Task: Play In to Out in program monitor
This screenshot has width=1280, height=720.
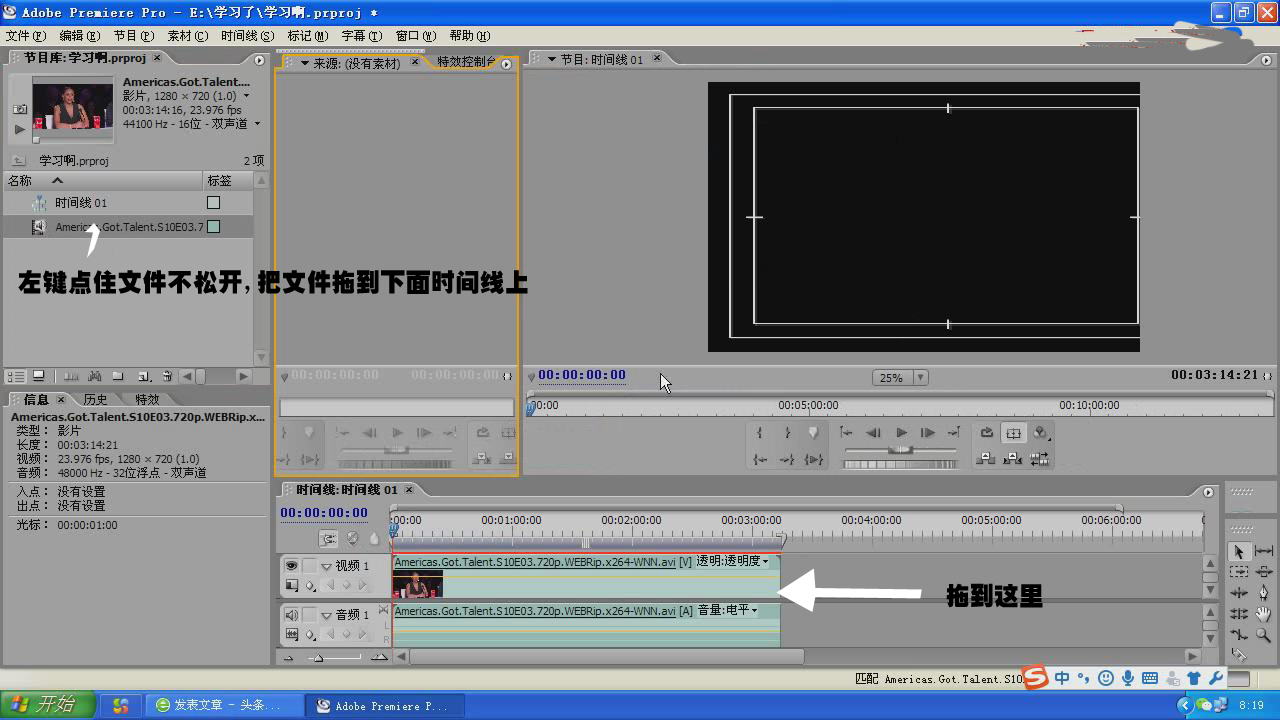Action: (813, 459)
